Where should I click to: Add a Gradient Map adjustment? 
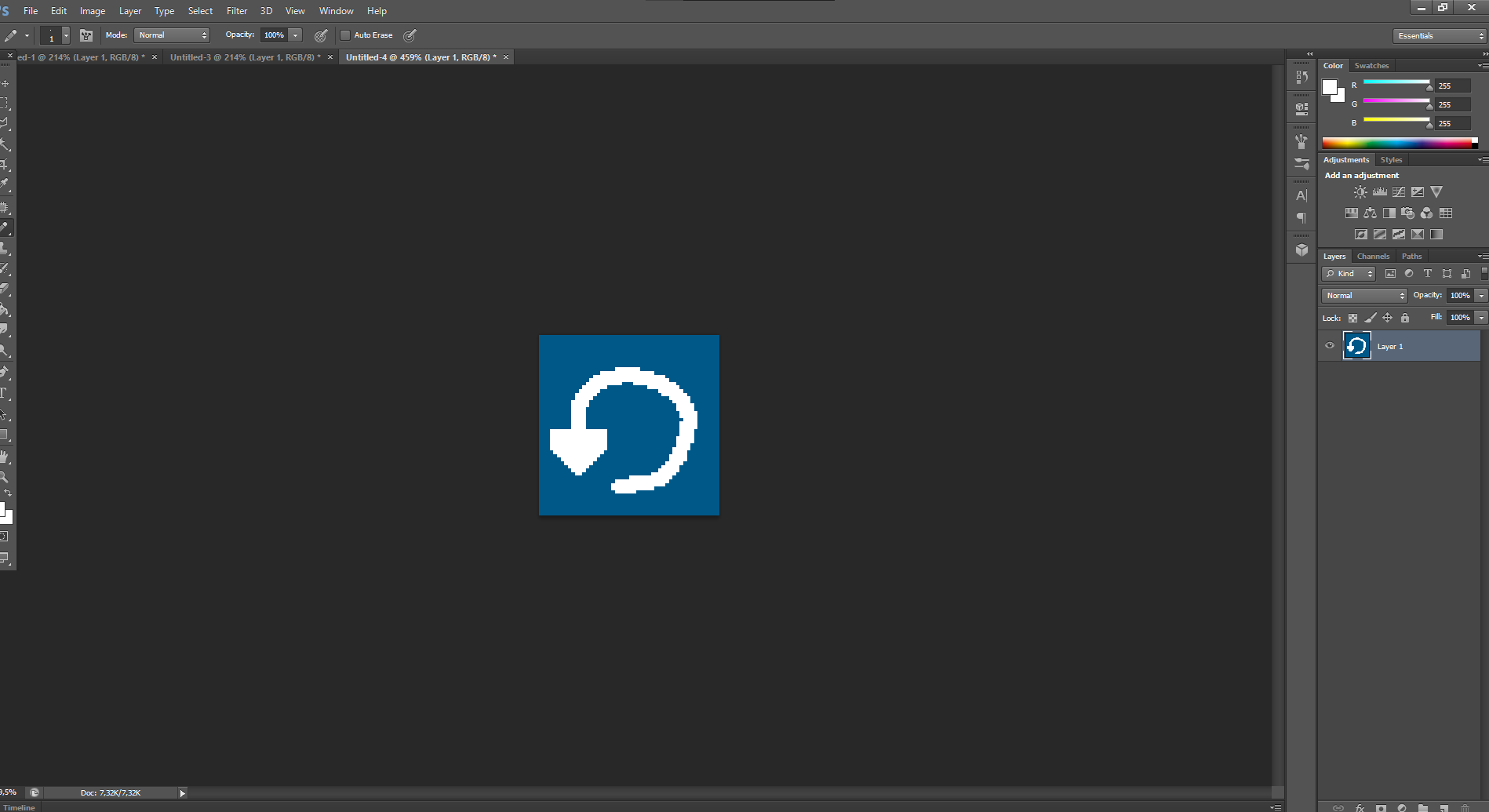click(x=1436, y=234)
